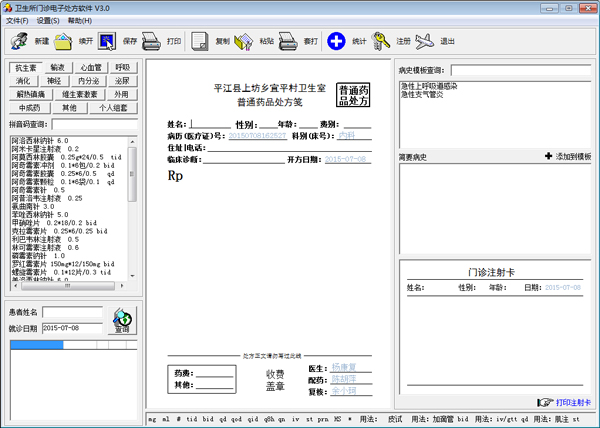Viewport: 600px width, 428px height.
Task: Select the 神经 drug category
Action: pos(54,81)
